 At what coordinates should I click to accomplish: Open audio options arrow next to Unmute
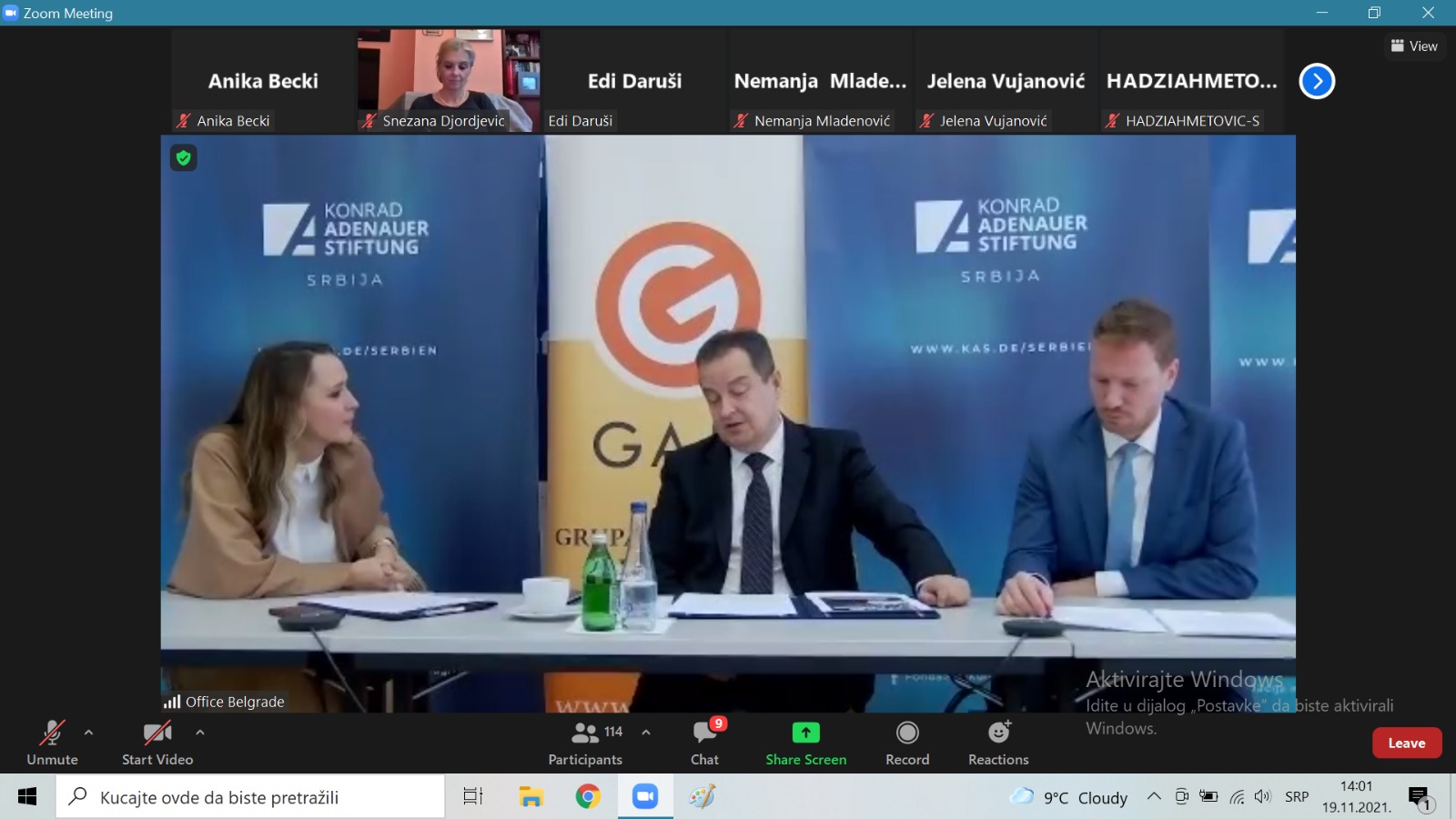click(x=88, y=732)
